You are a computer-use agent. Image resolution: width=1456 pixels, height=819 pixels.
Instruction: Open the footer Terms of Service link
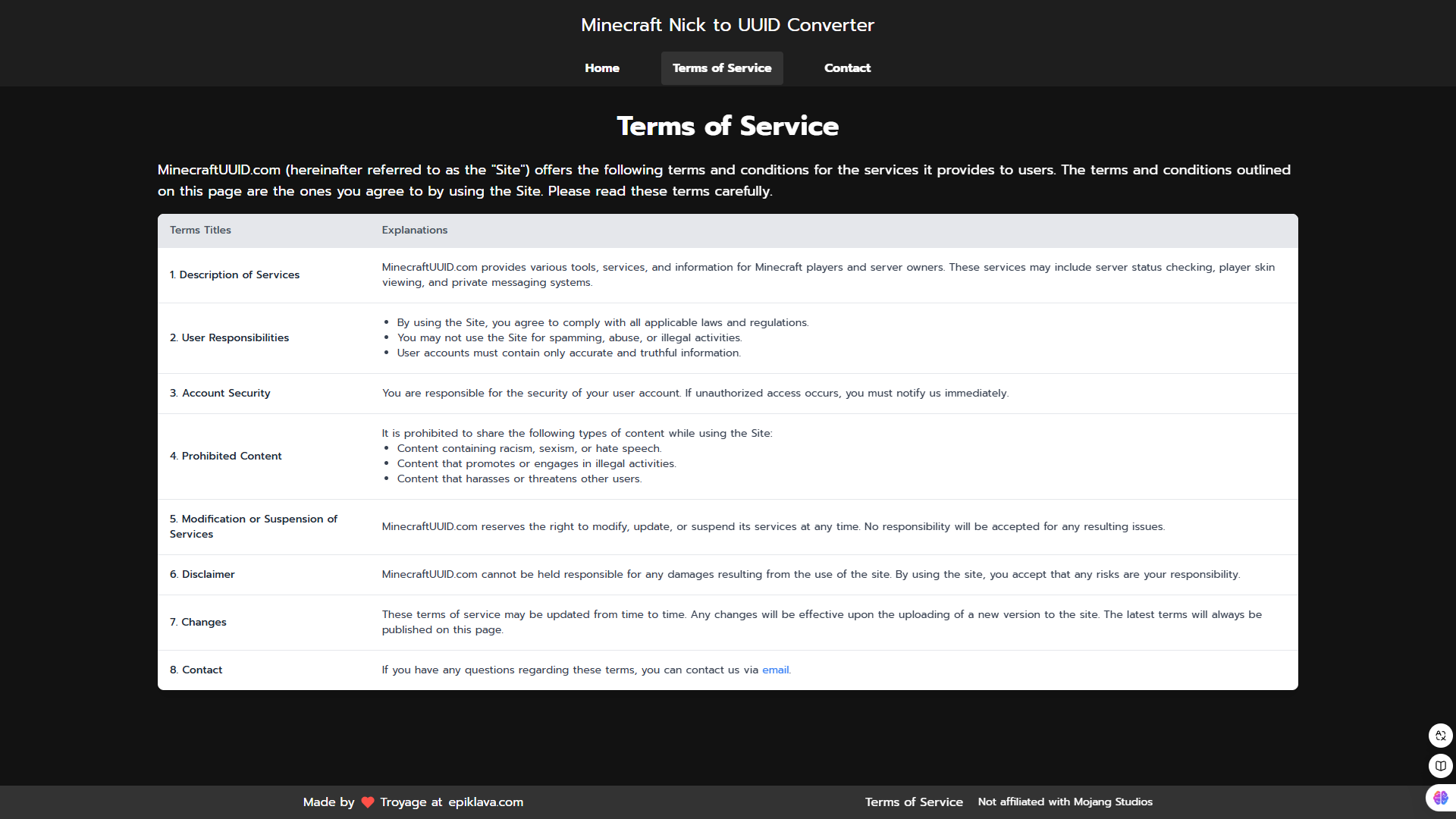914,802
